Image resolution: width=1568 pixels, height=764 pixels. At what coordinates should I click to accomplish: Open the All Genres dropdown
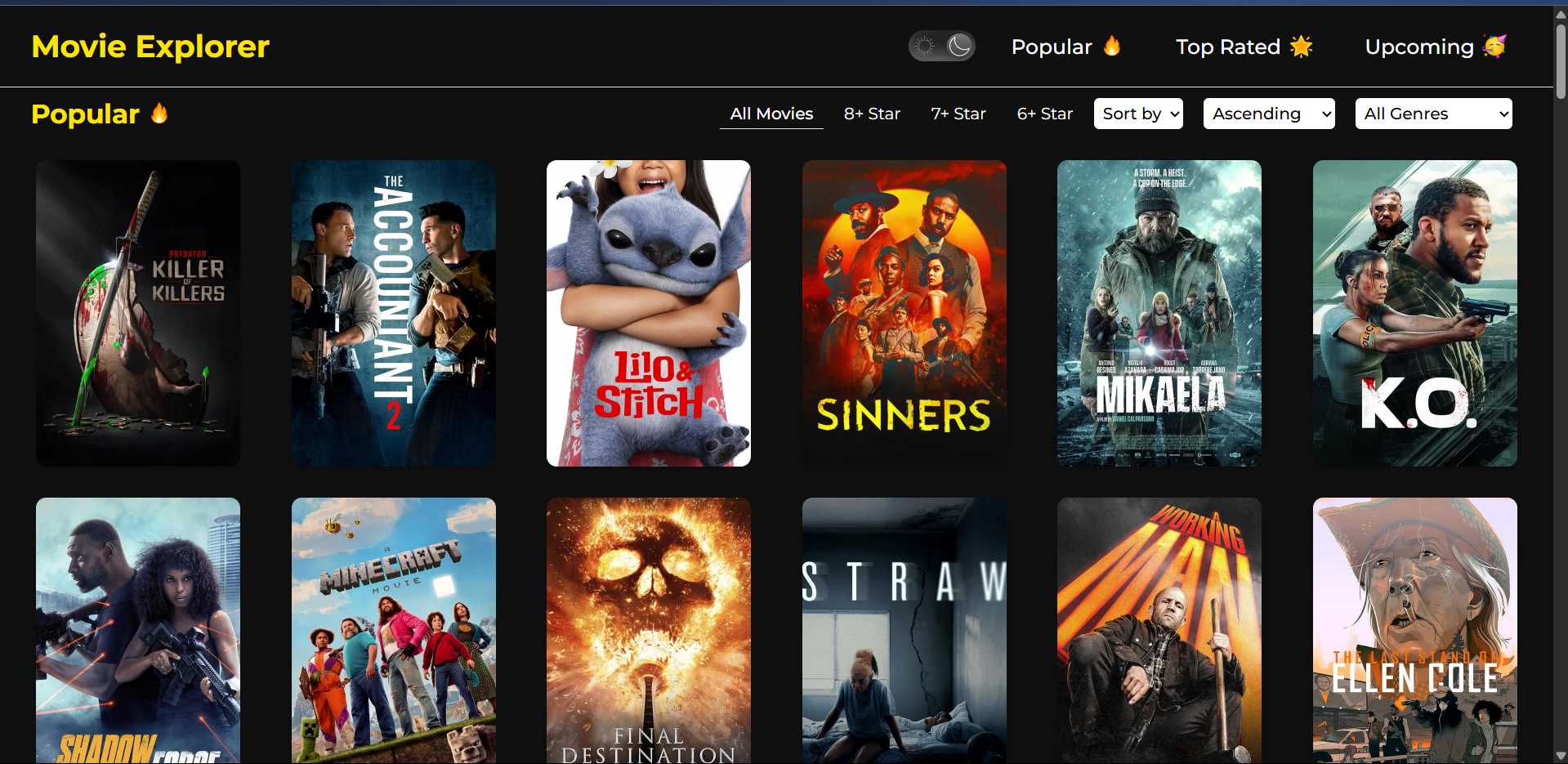[x=1434, y=114]
